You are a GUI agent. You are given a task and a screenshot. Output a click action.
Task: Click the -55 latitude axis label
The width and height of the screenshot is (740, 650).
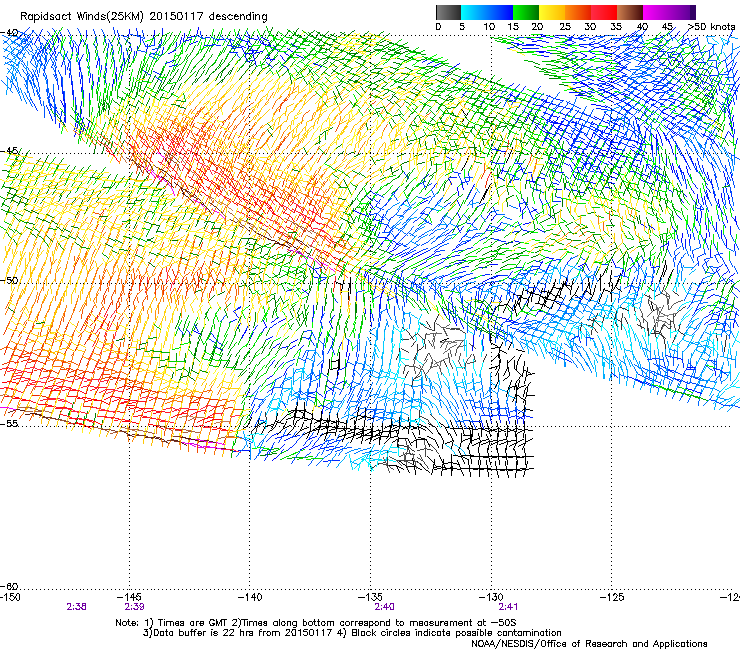point(9,423)
